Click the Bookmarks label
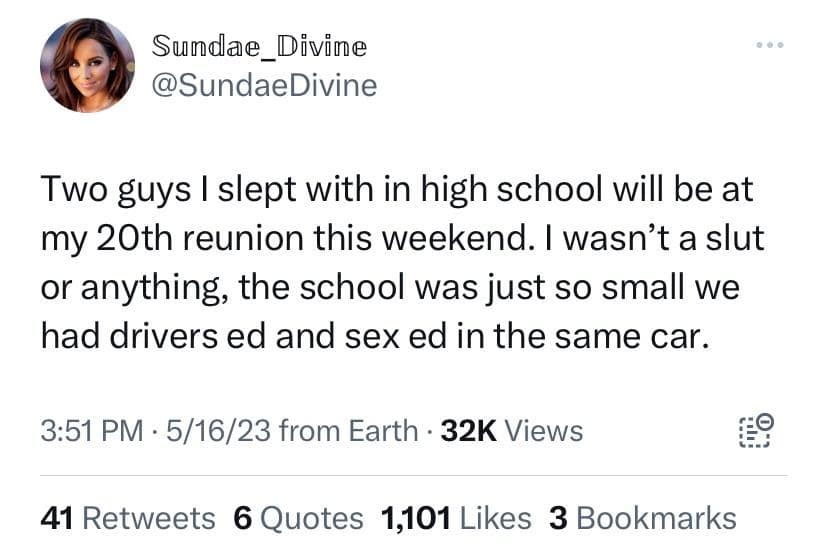The width and height of the screenshot is (828, 560). pyautogui.click(x=656, y=517)
